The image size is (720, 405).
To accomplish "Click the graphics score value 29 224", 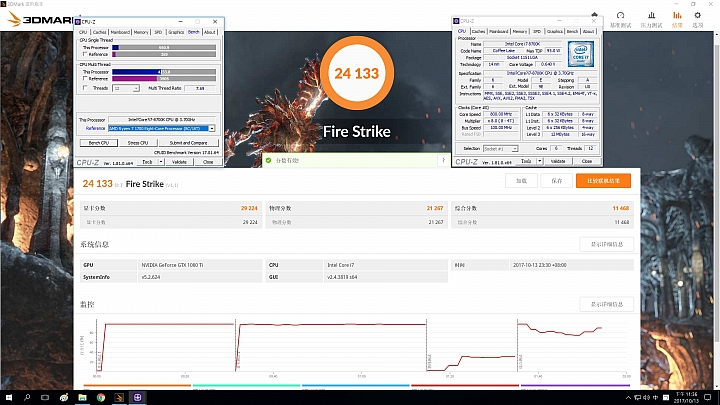I will click(x=249, y=208).
